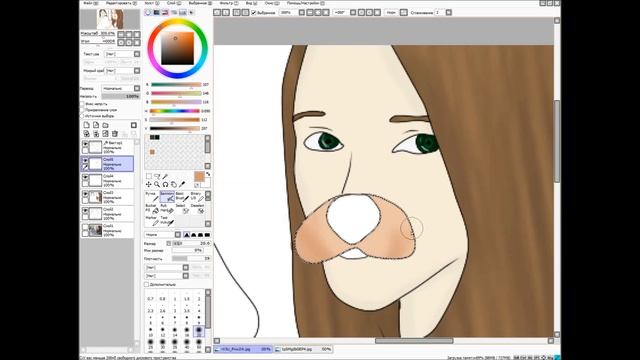This screenshot has width=640, height=360.
Task: Open the second brush texture dropdown
Action: point(167,276)
